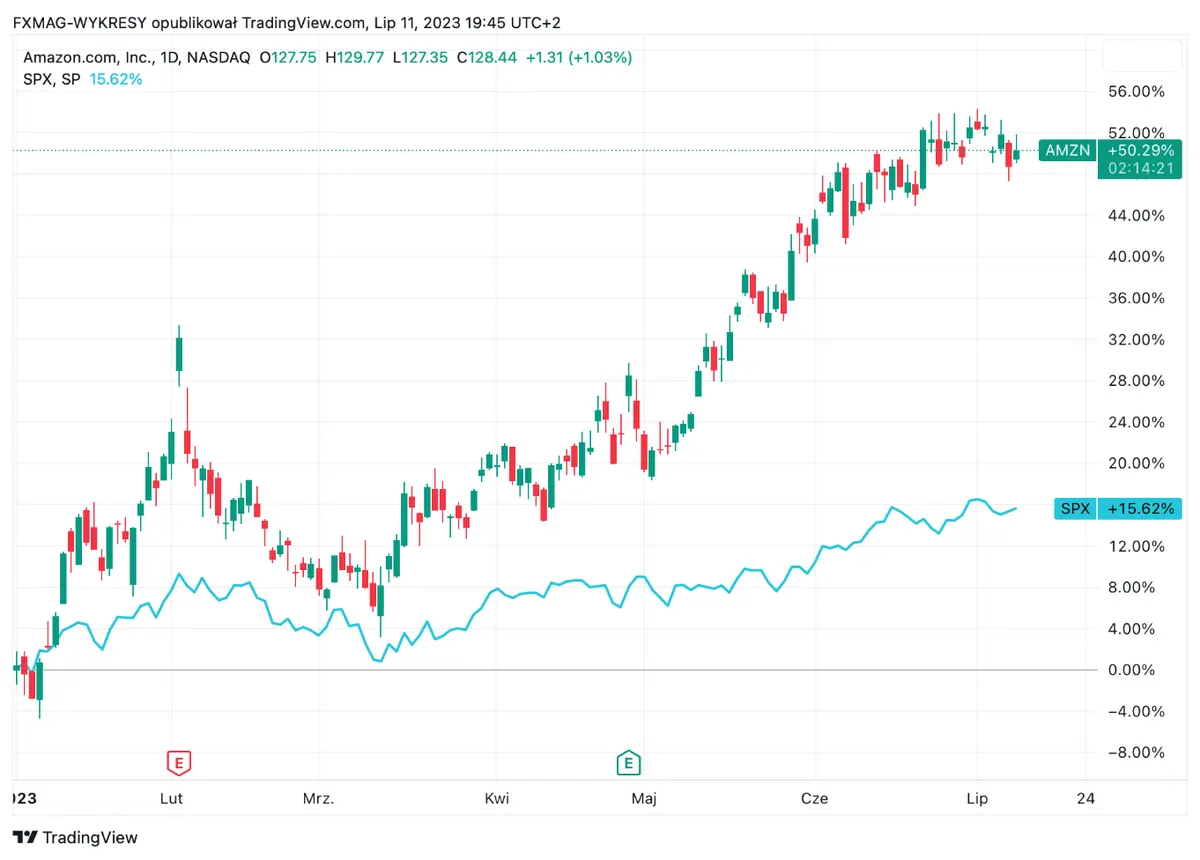The image size is (1200, 860).
Task: Click the blue 15.62% value in the SPX legend
Action: point(116,79)
